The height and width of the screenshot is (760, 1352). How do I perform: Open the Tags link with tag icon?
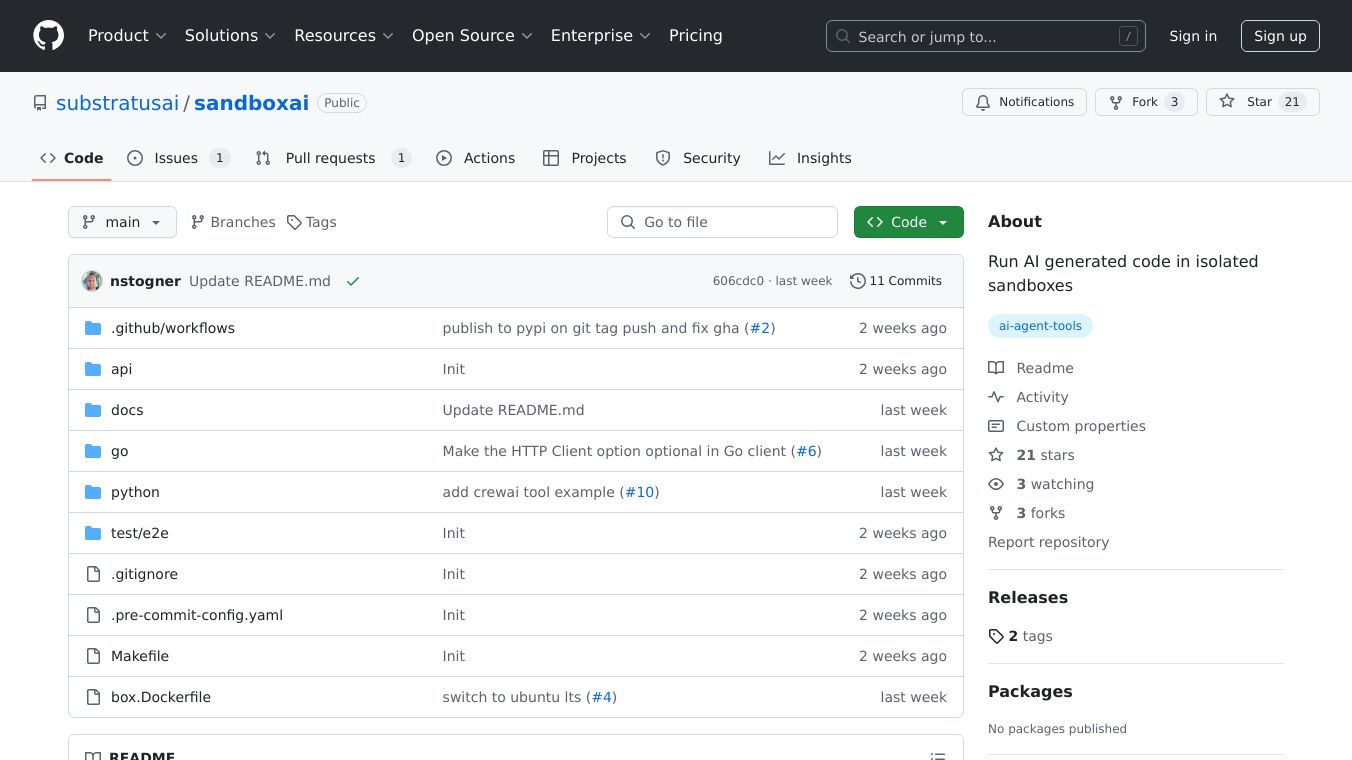coord(312,222)
